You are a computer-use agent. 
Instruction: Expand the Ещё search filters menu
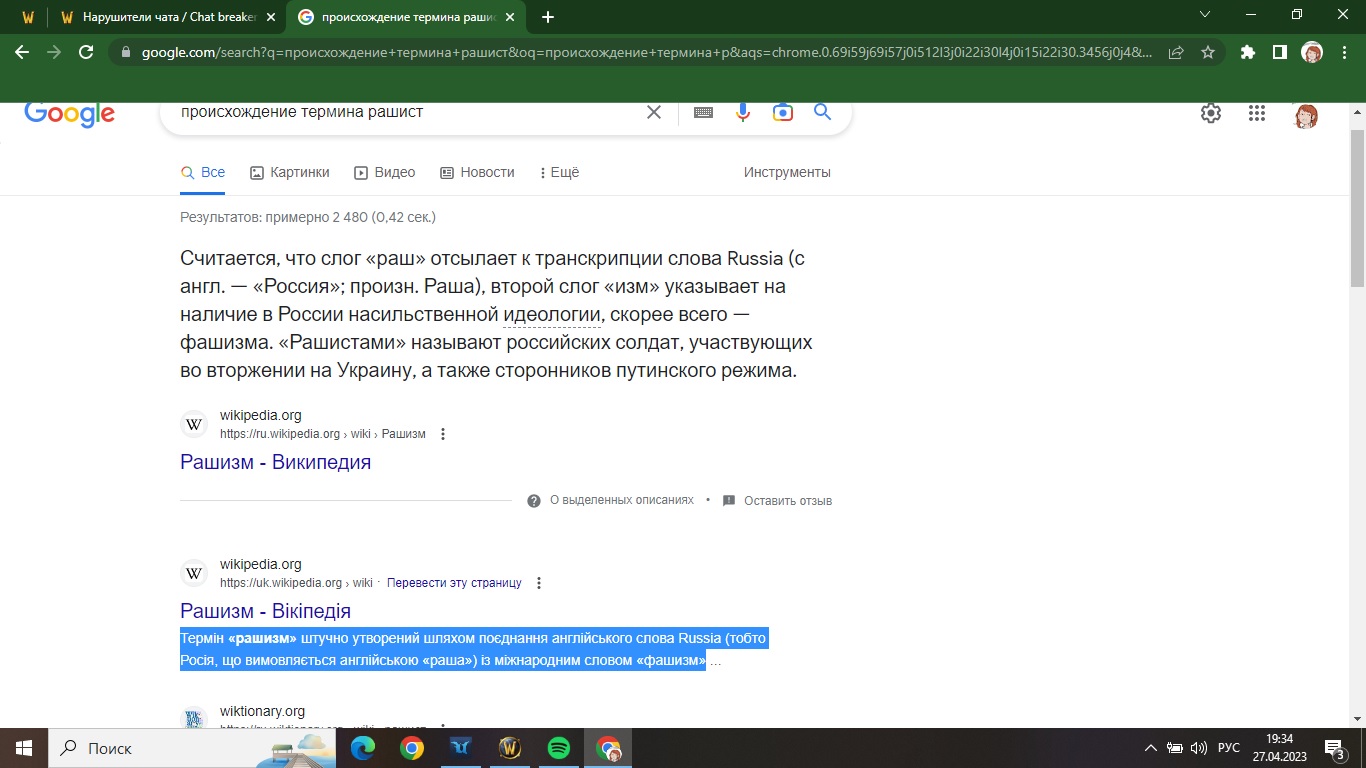(559, 172)
